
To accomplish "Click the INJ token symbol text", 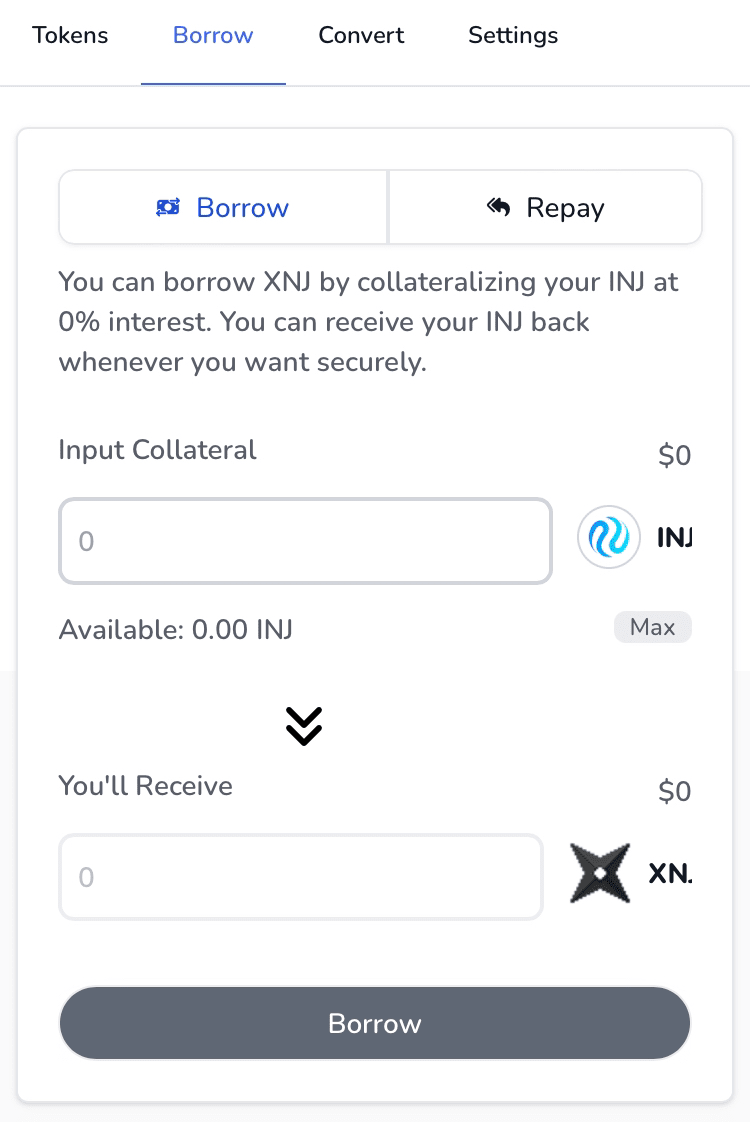I will (674, 538).
